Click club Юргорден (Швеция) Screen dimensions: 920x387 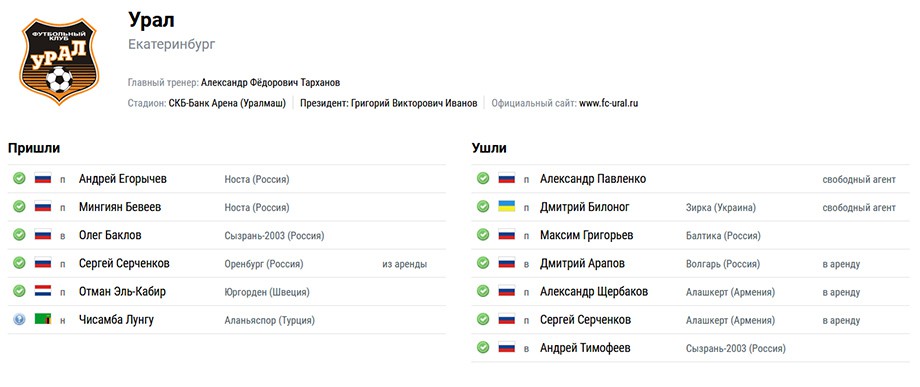click(x=267, y=292)
